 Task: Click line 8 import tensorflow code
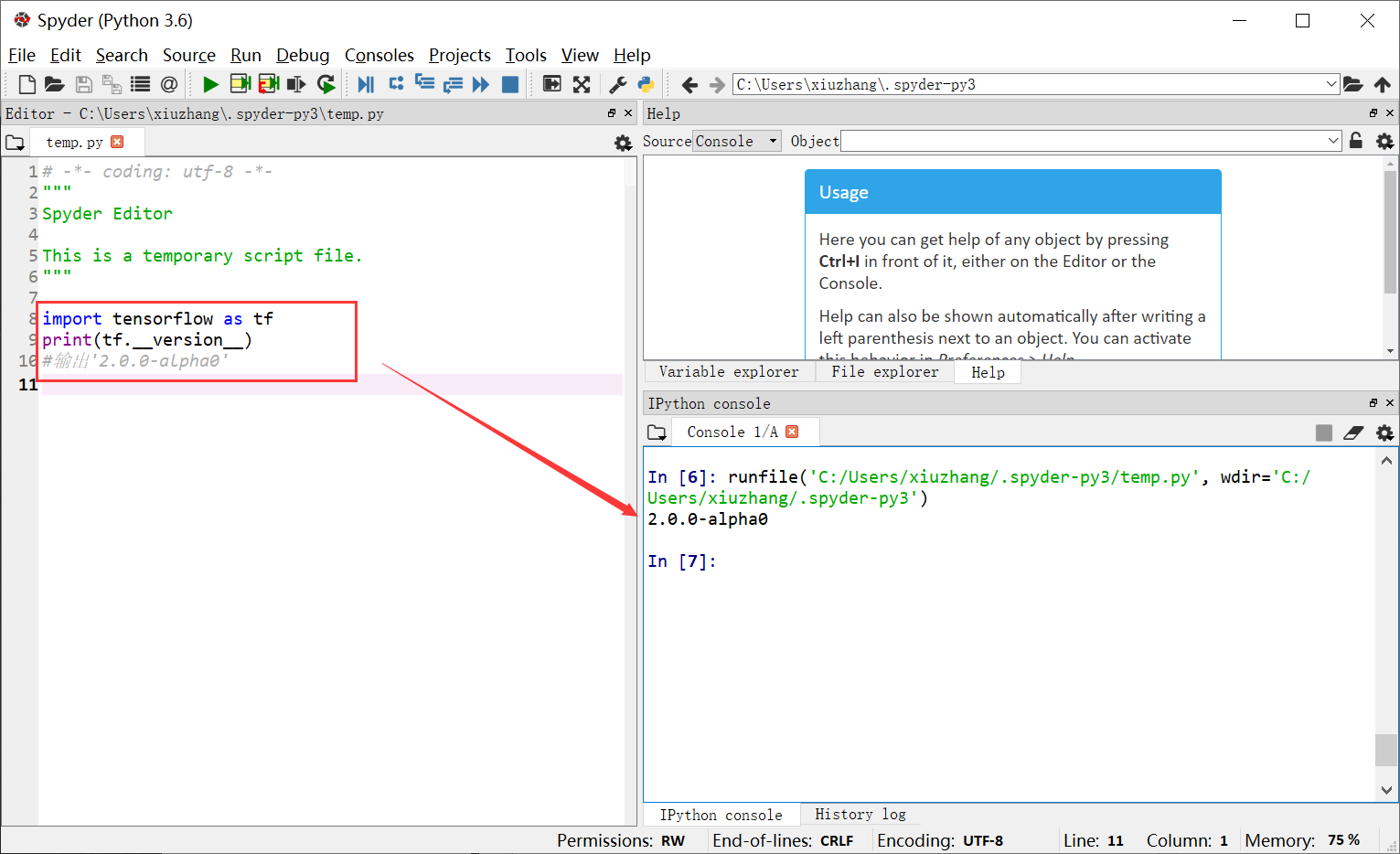(x=157, y=319)
